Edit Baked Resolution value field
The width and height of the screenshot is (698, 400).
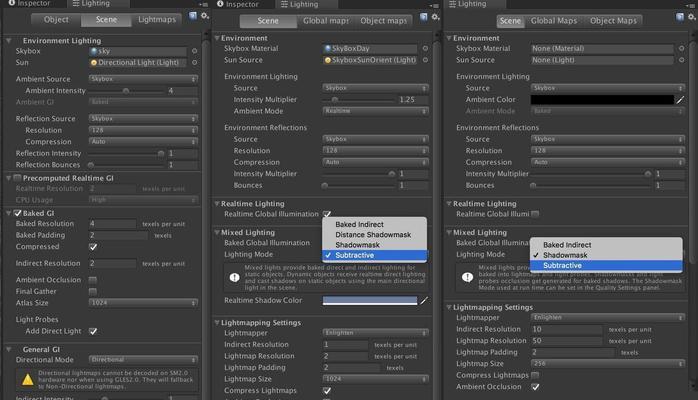pyautogui.click(x=112, y=224)
